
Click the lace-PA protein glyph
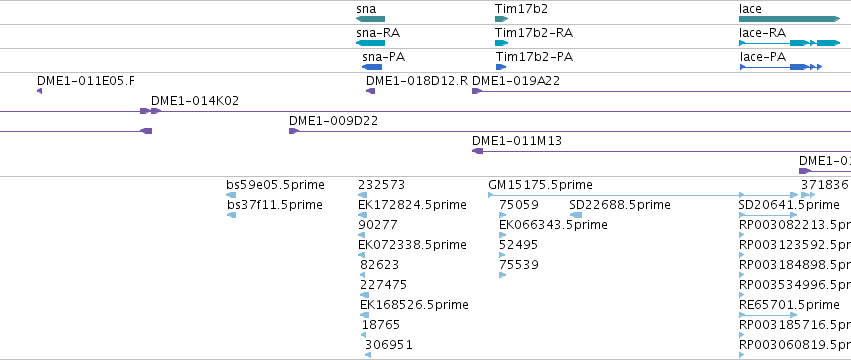point(781,67)
